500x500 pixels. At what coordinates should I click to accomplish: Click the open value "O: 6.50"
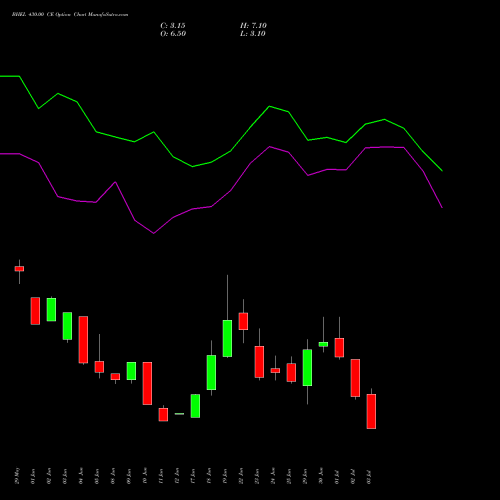click(173, 34)
